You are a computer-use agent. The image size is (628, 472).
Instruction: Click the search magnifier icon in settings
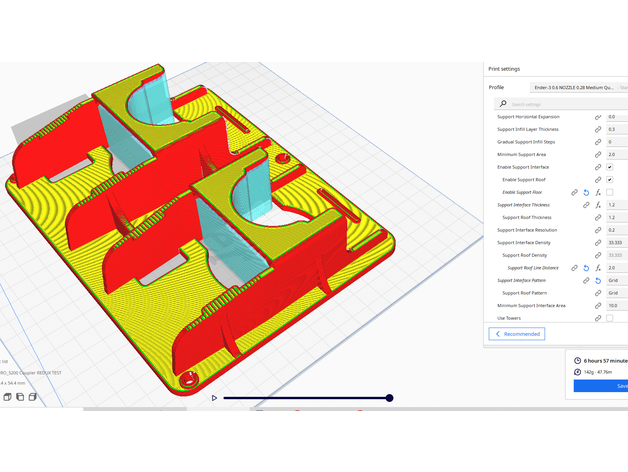coord(503,103)
